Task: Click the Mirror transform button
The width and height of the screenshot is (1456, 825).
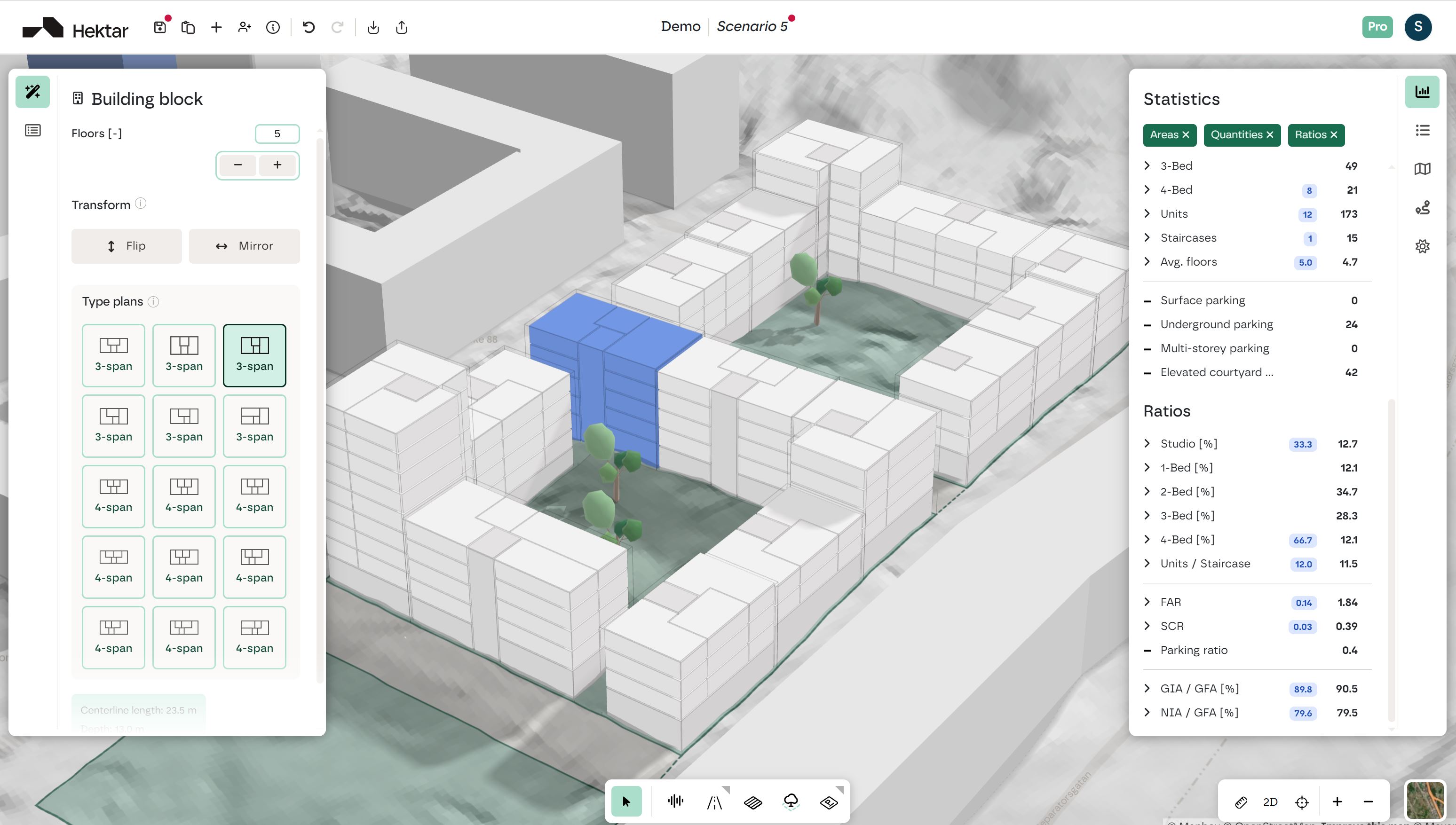Action: [244, 246]
